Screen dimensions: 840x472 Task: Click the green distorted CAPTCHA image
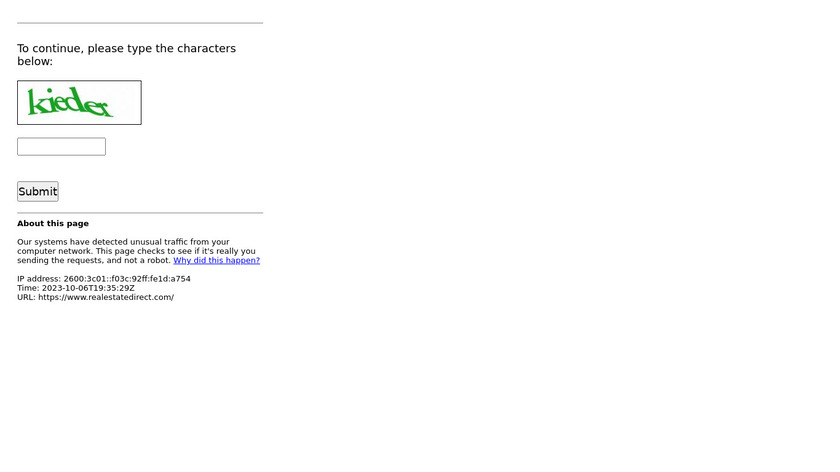coord(79,103)
